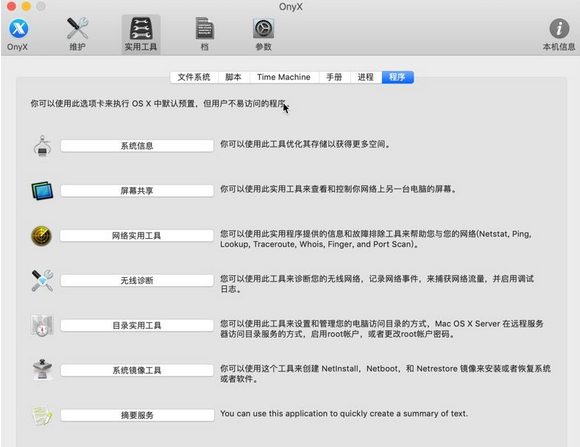Screen dimensions: 580x447
Task: Click the 摘要服务 notepad icon
Action: click(x=42, y=415)
